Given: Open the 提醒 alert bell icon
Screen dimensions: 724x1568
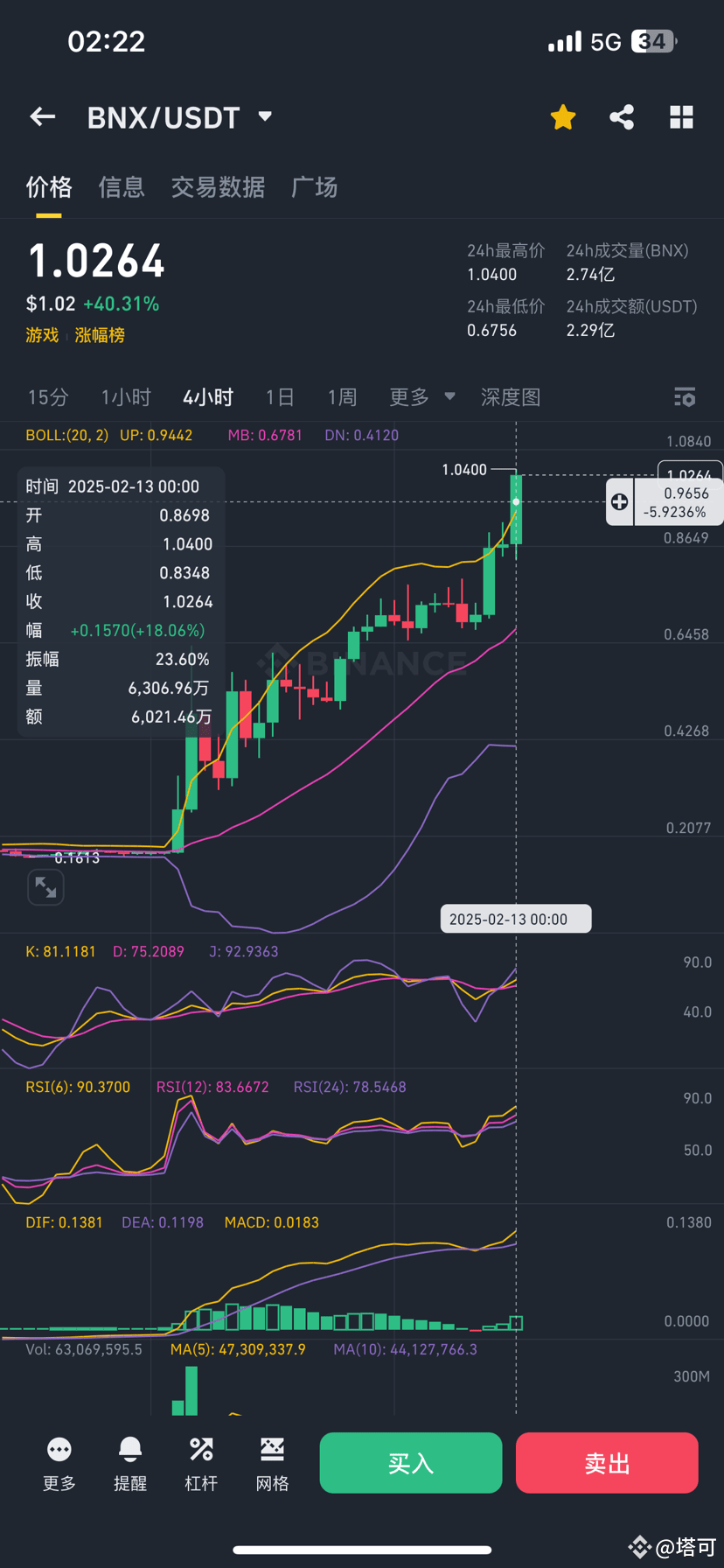Looking at the screenshot, I should point(130,1464).
